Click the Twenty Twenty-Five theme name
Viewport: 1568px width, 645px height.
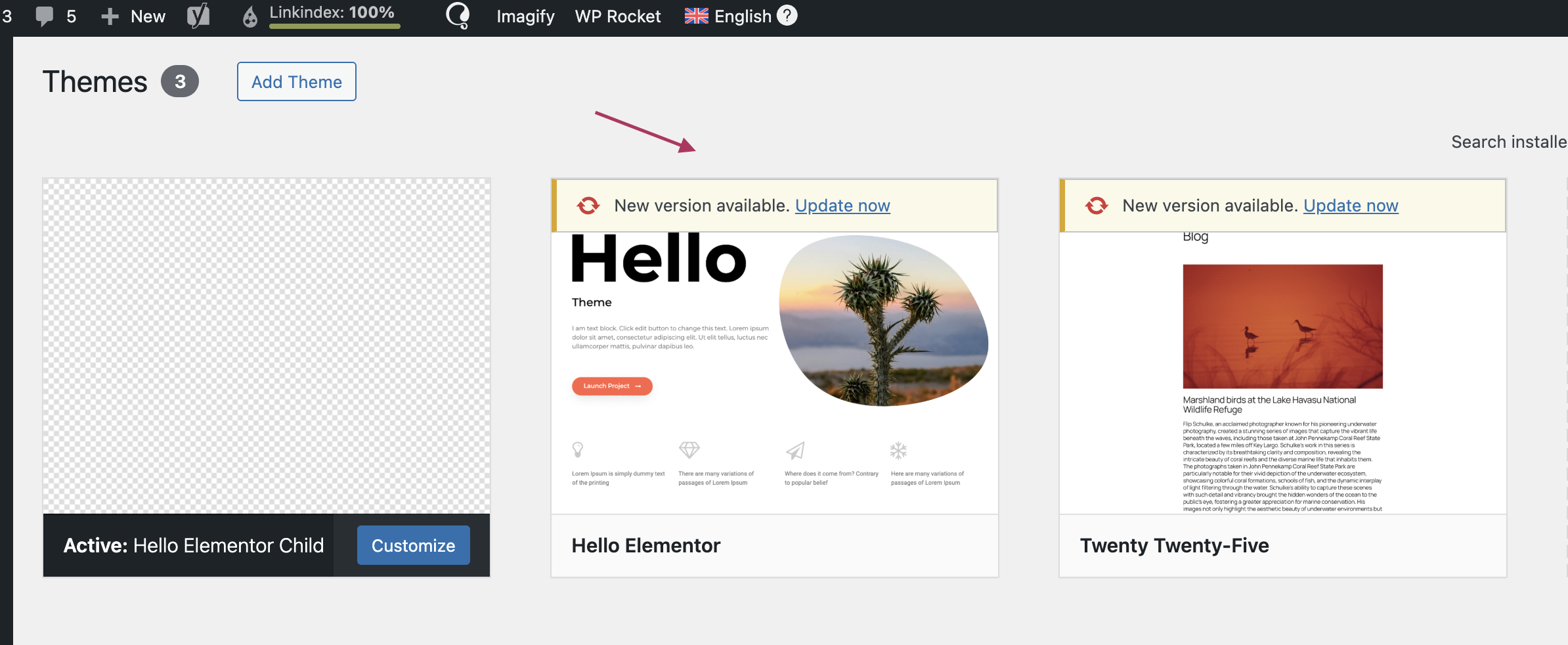1175,546
